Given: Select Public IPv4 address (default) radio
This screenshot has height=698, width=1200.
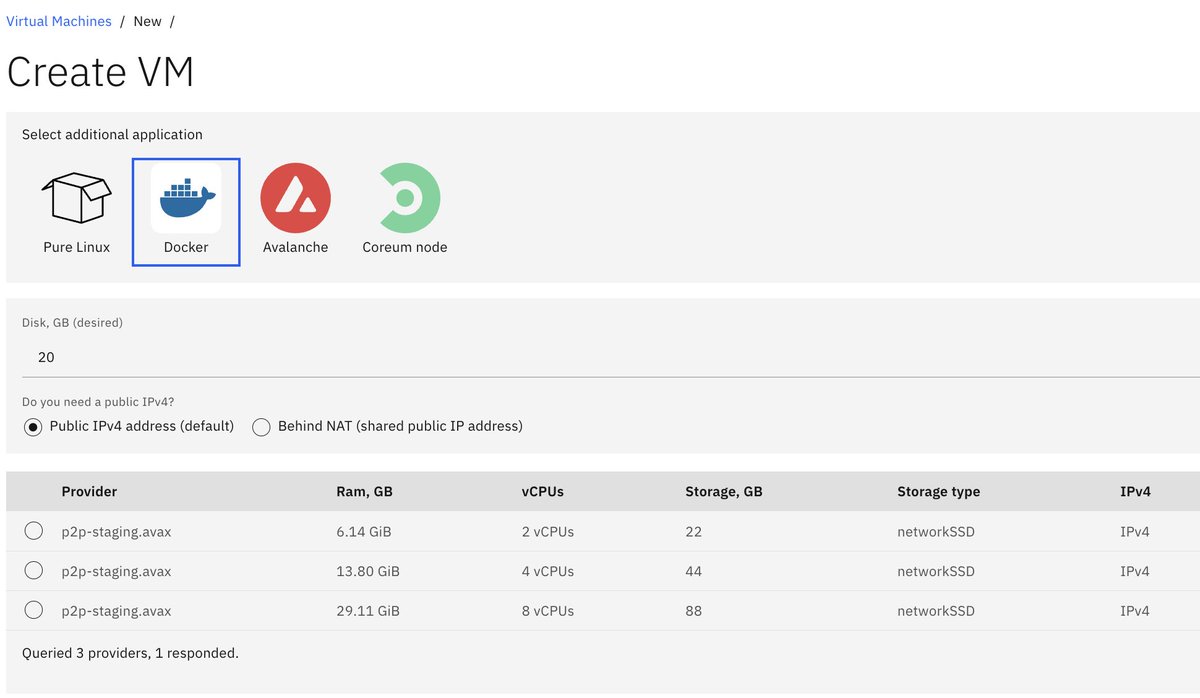Looking at the screenshot, I should (x=33, y=427).
